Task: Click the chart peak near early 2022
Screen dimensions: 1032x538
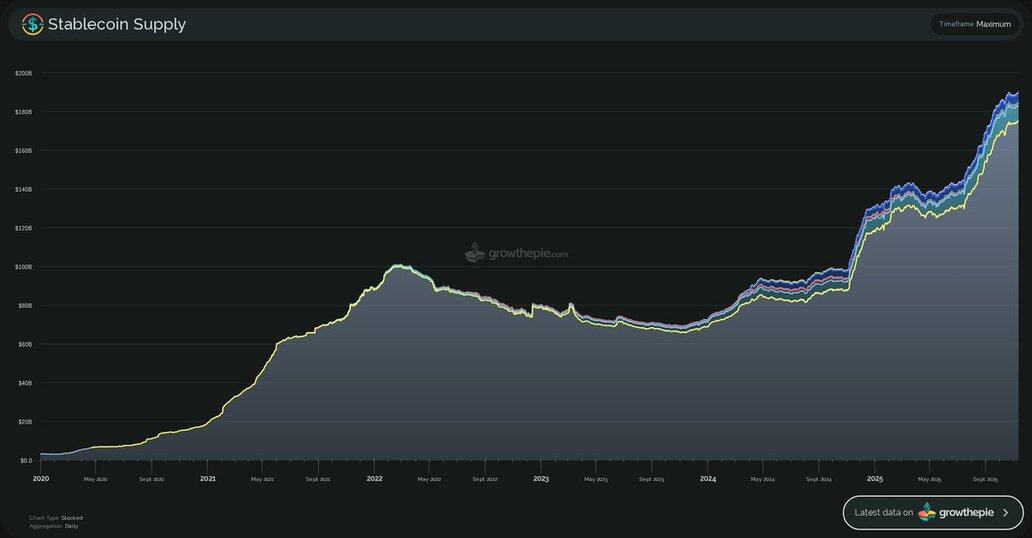Action: click(398, 266)
